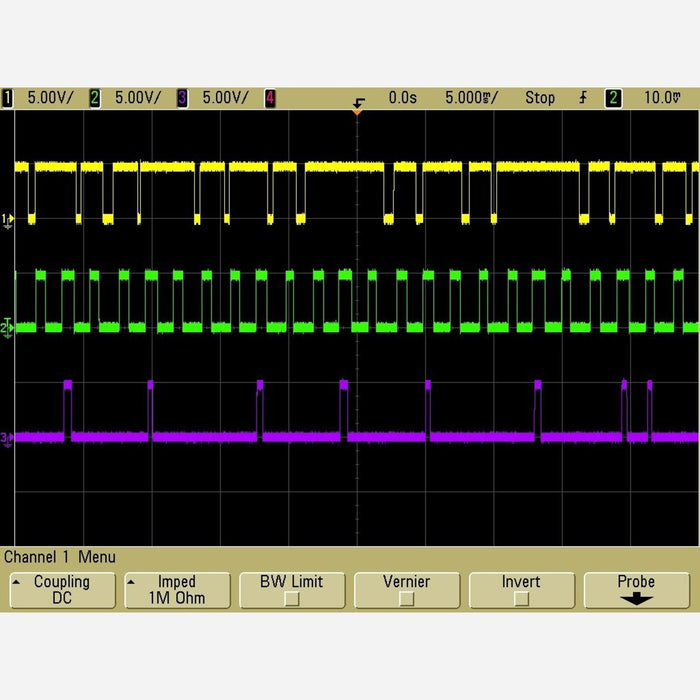Open the Coupling DC selector
700x700 pixels.
[62, 590]
